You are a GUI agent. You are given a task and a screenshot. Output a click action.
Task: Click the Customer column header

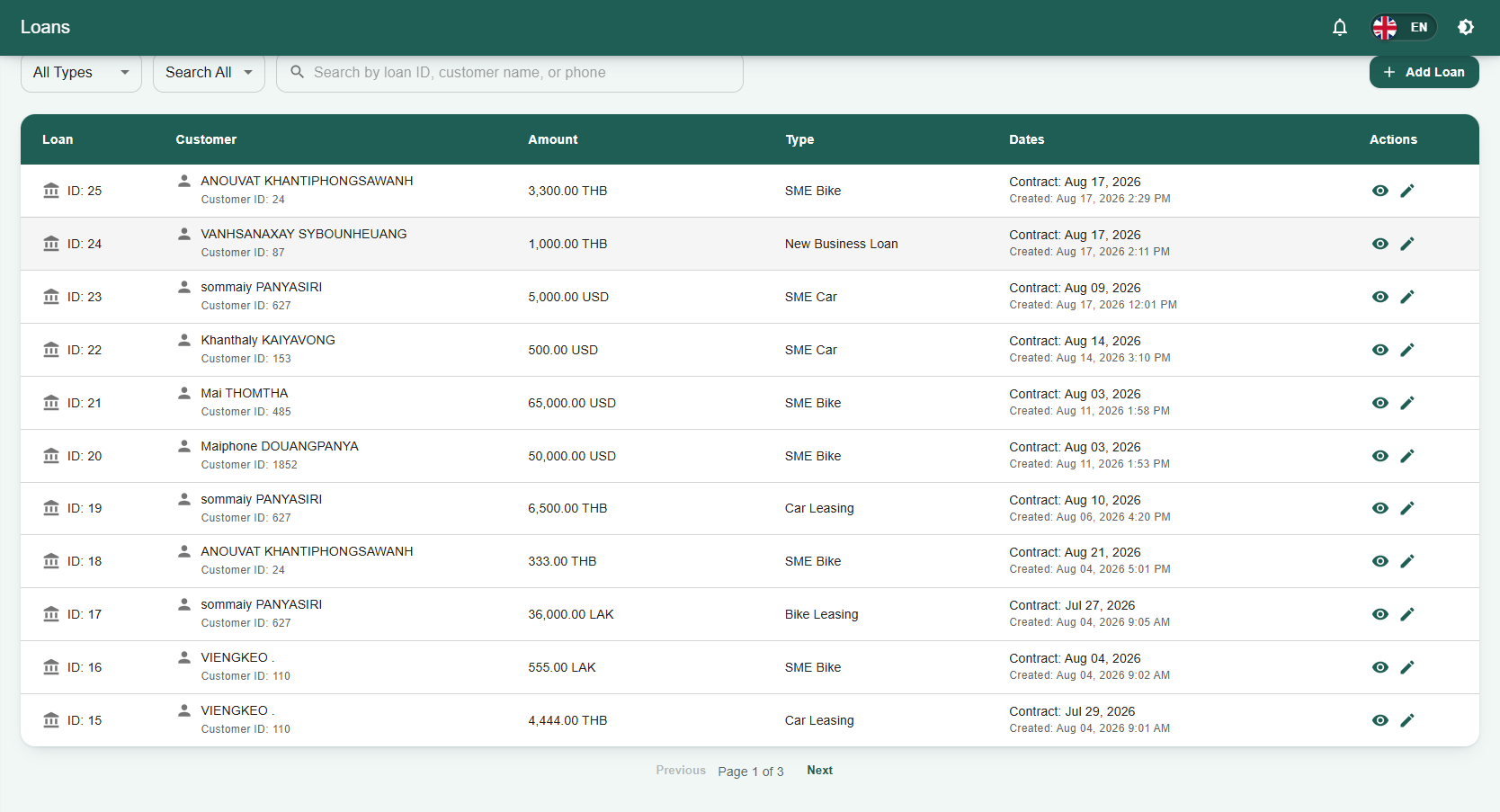(206, 139)
